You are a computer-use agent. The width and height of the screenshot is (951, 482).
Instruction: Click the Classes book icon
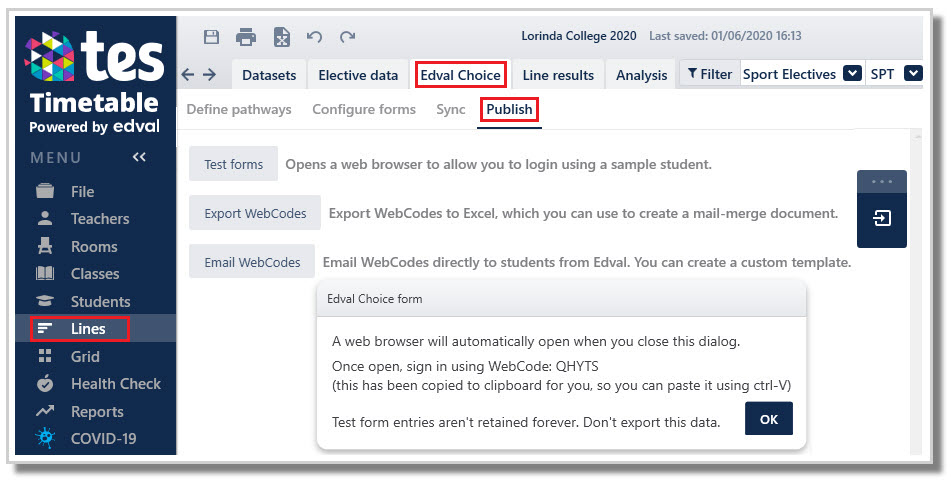coord(45,273)
